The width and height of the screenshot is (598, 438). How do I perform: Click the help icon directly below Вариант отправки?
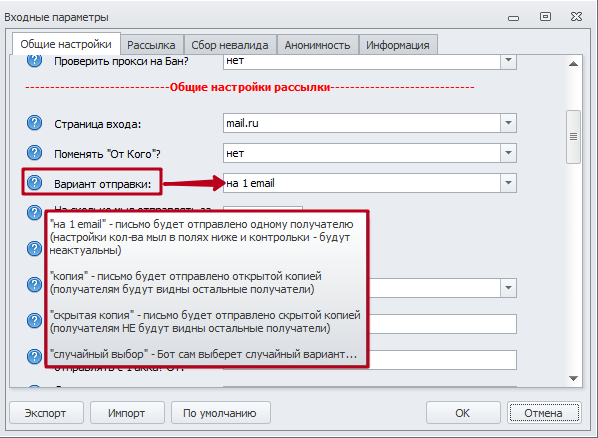(34, 212)
